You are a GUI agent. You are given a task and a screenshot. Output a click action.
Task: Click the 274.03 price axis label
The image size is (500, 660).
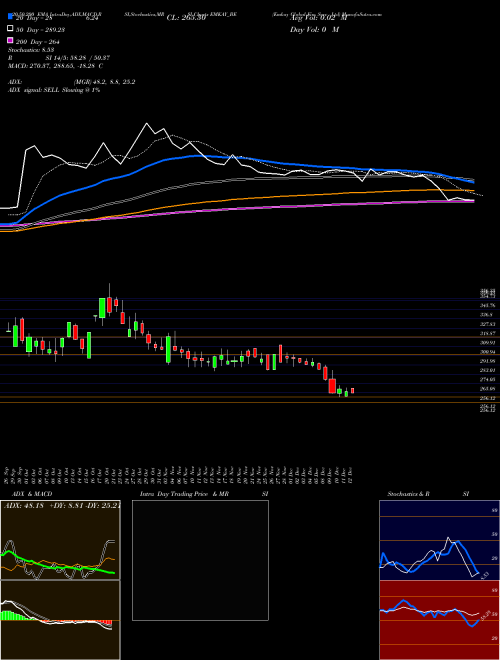487,379
